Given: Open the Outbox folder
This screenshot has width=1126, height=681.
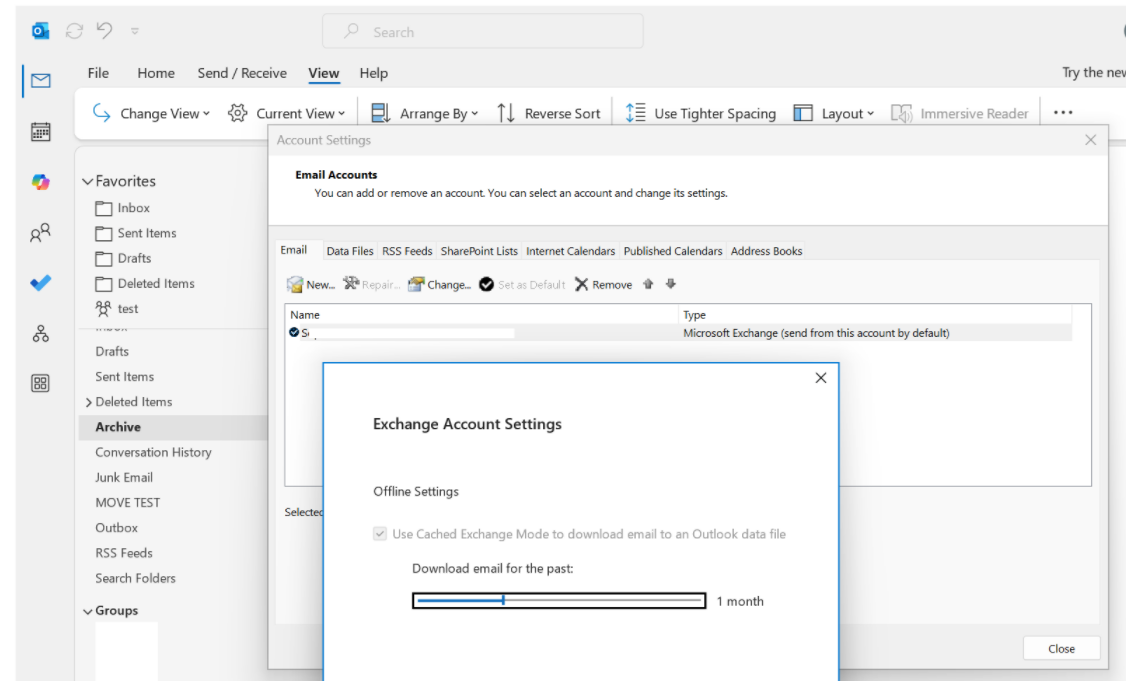Looking at the screenshot, I should [116, 527].
